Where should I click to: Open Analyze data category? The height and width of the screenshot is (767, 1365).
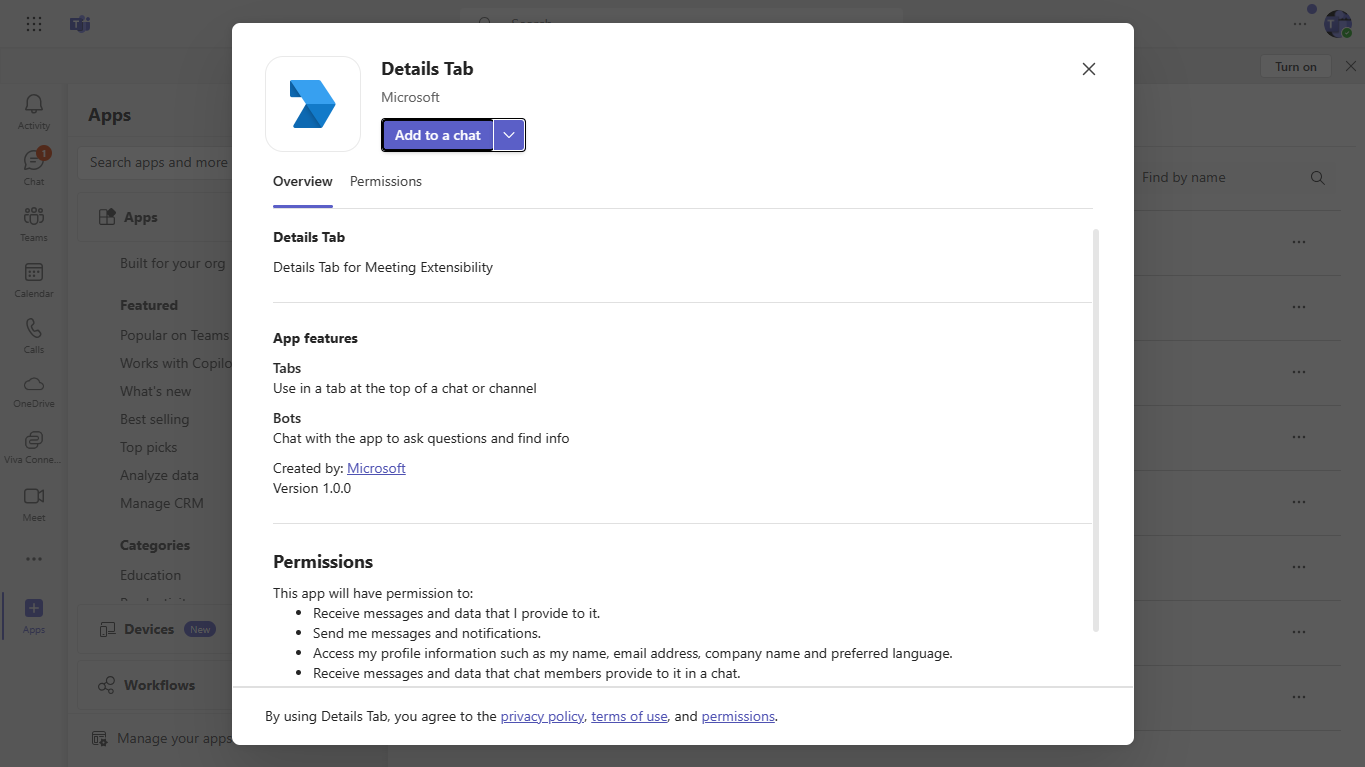click(160, 475)
